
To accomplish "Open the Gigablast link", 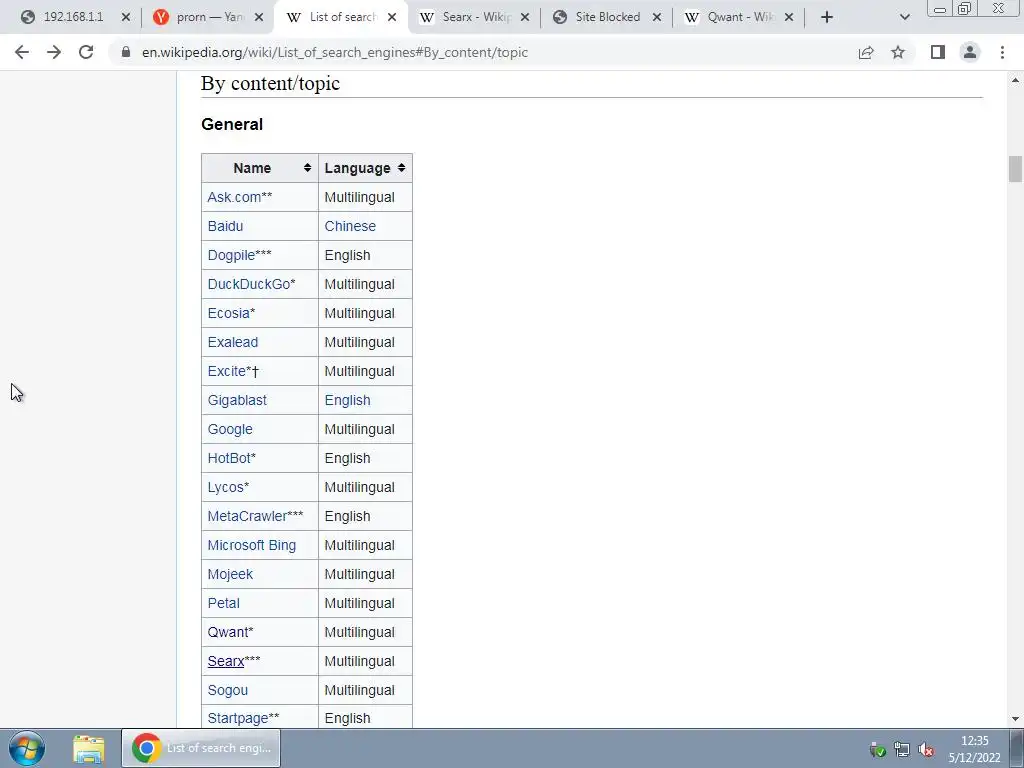I will tap(237, 400).
